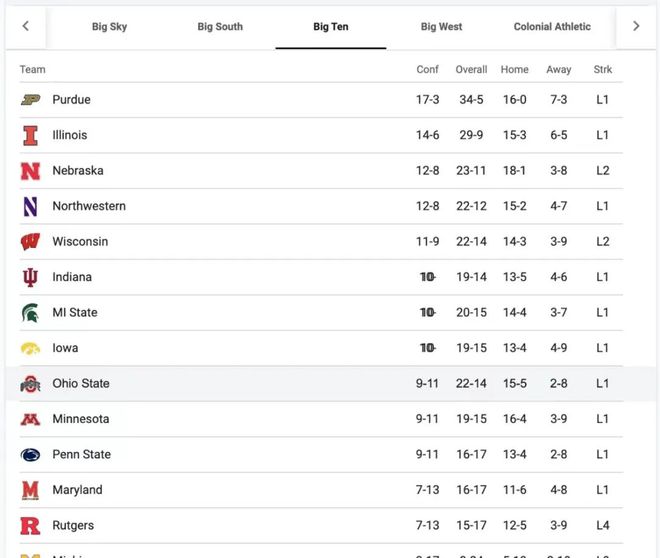The height and width of the screenshot is (558, 660).
Task: Open the Maryland team link
Action: pos(77,490)
